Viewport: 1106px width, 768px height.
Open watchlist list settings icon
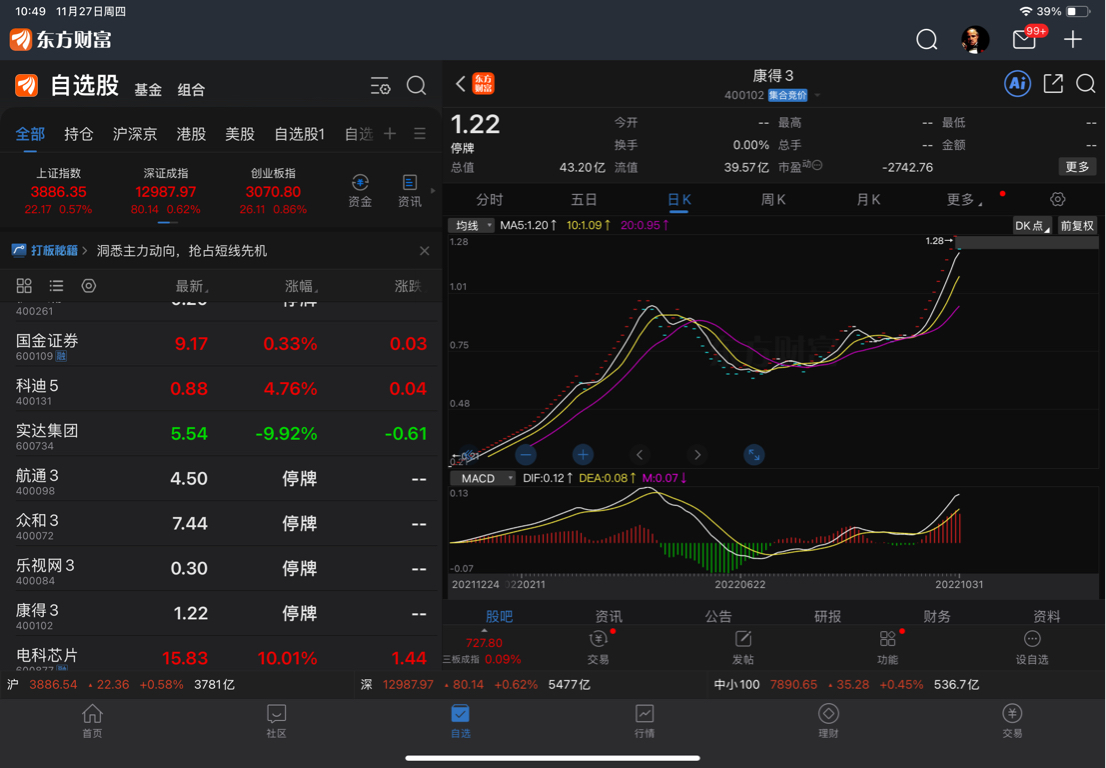[380, 86]
